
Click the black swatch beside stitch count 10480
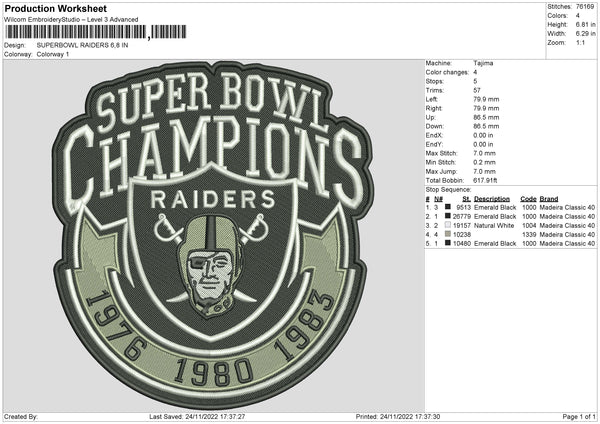pyautogui.click(x=447, y=243)
